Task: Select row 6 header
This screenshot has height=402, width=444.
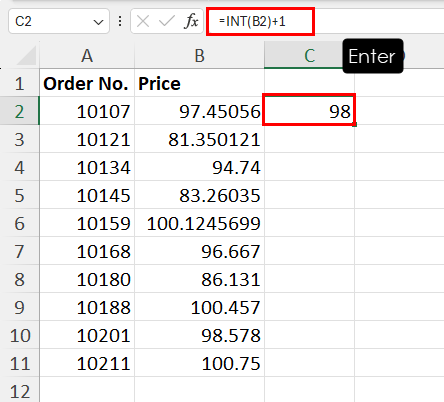Action: tap(20, 223)
